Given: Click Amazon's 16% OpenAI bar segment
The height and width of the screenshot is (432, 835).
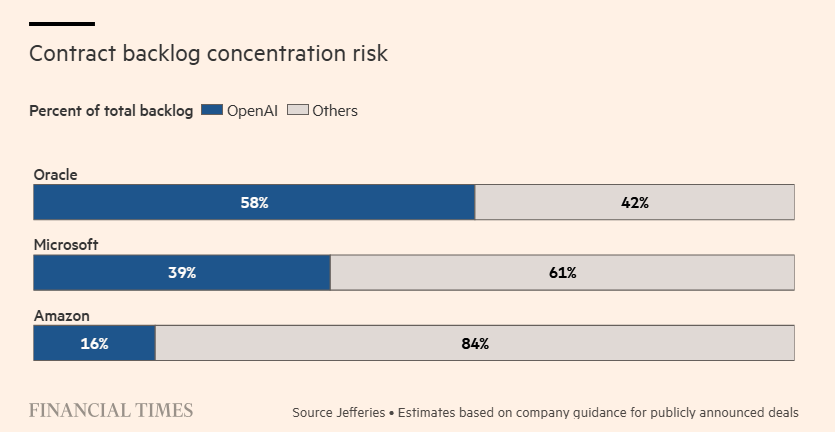Looking at the screenshot, I should pos(94,343).
